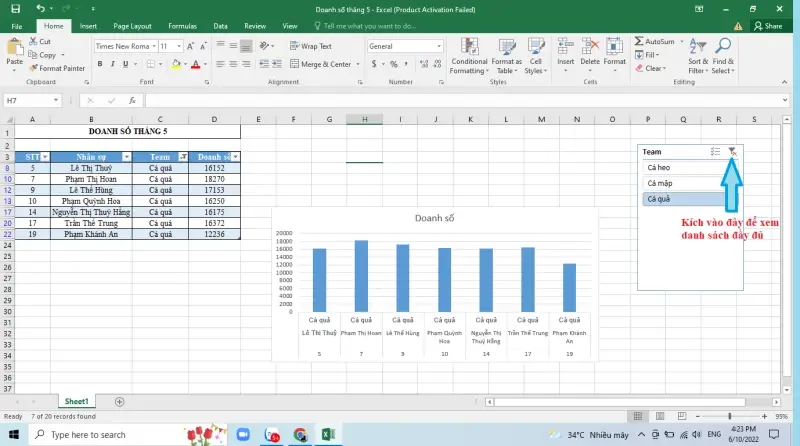Click the Format Painter brush icon
This screenshot has width=800, height=446.
tap(34, 69)
